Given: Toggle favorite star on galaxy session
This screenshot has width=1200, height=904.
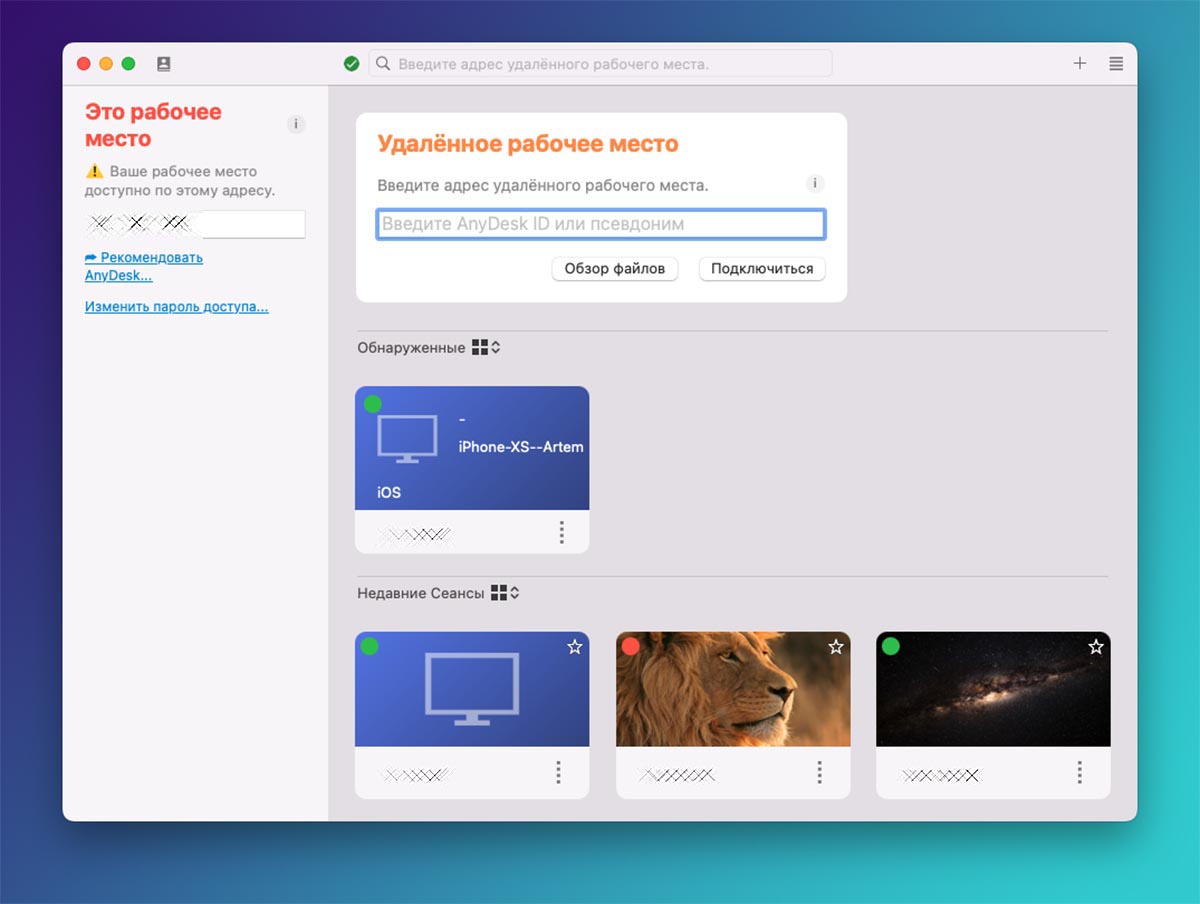Looking at the screenshot, I should (1095, 648).
